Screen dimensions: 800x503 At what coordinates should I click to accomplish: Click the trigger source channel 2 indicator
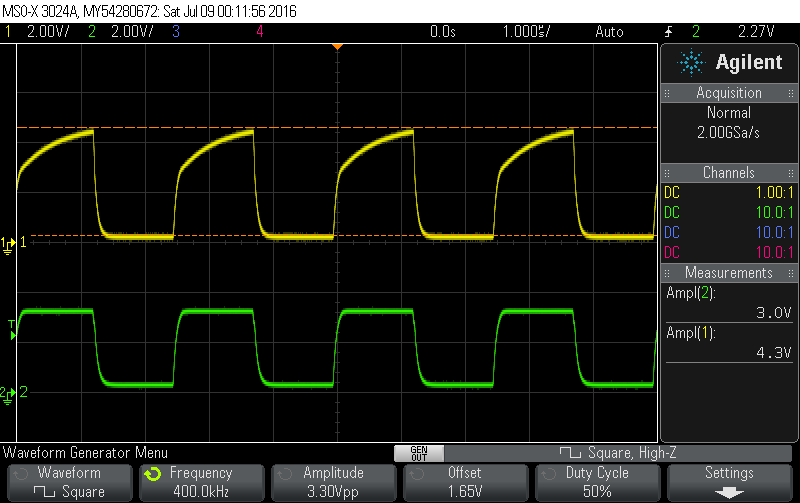coord(696,32)
